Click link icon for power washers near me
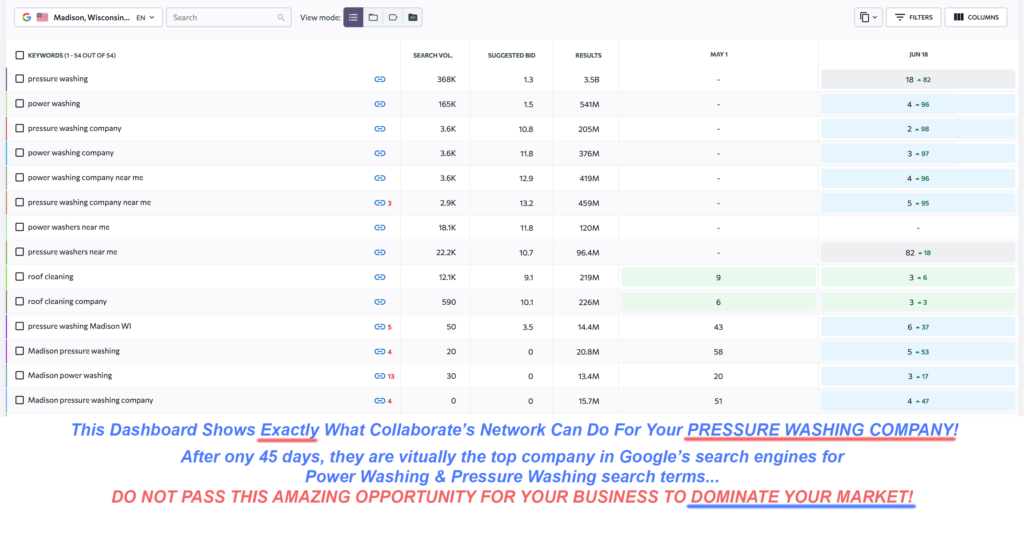The image size is (1024, 534). pos(380,227)
